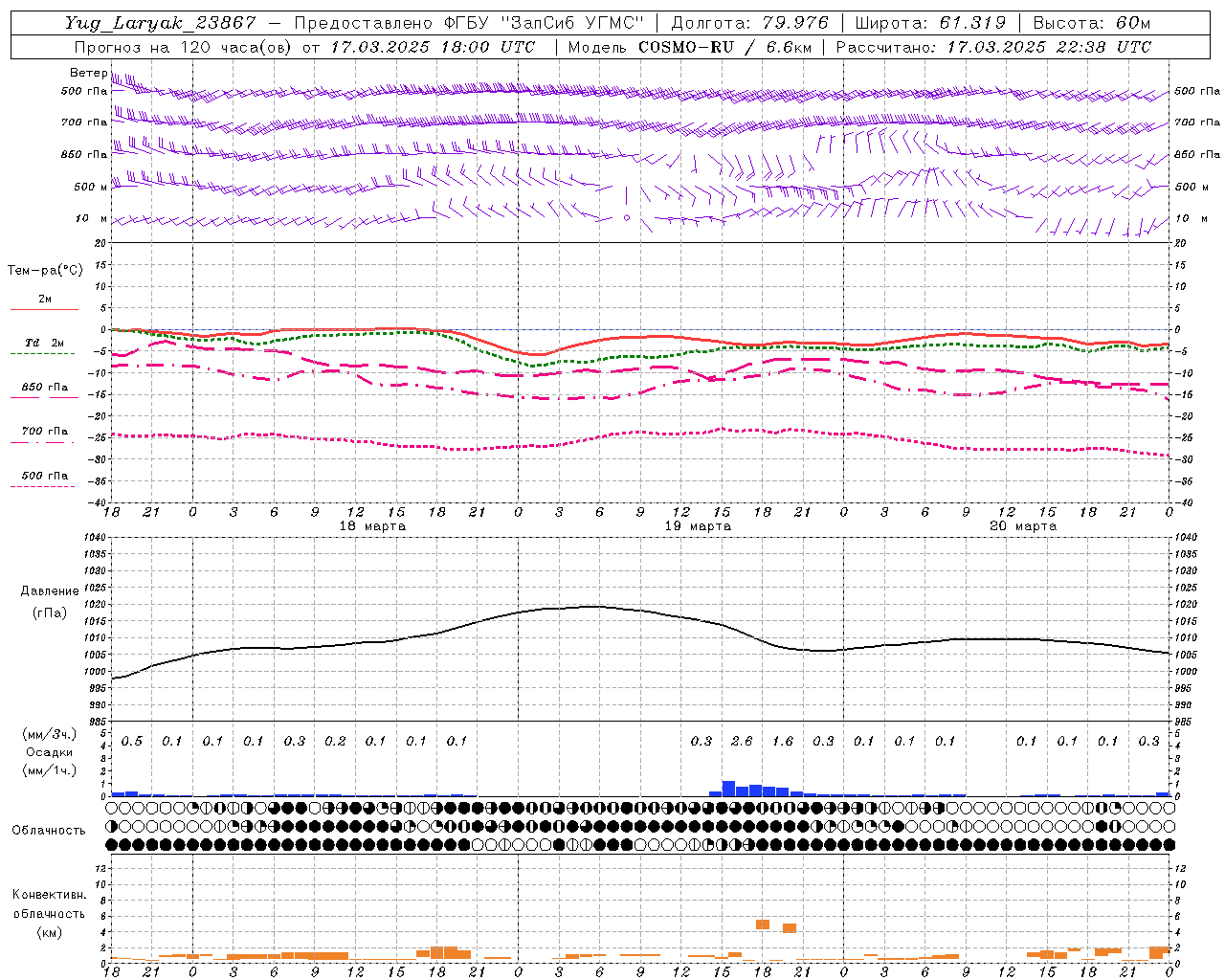Click the Ветер wind panel label

click(x=88, y=73)
